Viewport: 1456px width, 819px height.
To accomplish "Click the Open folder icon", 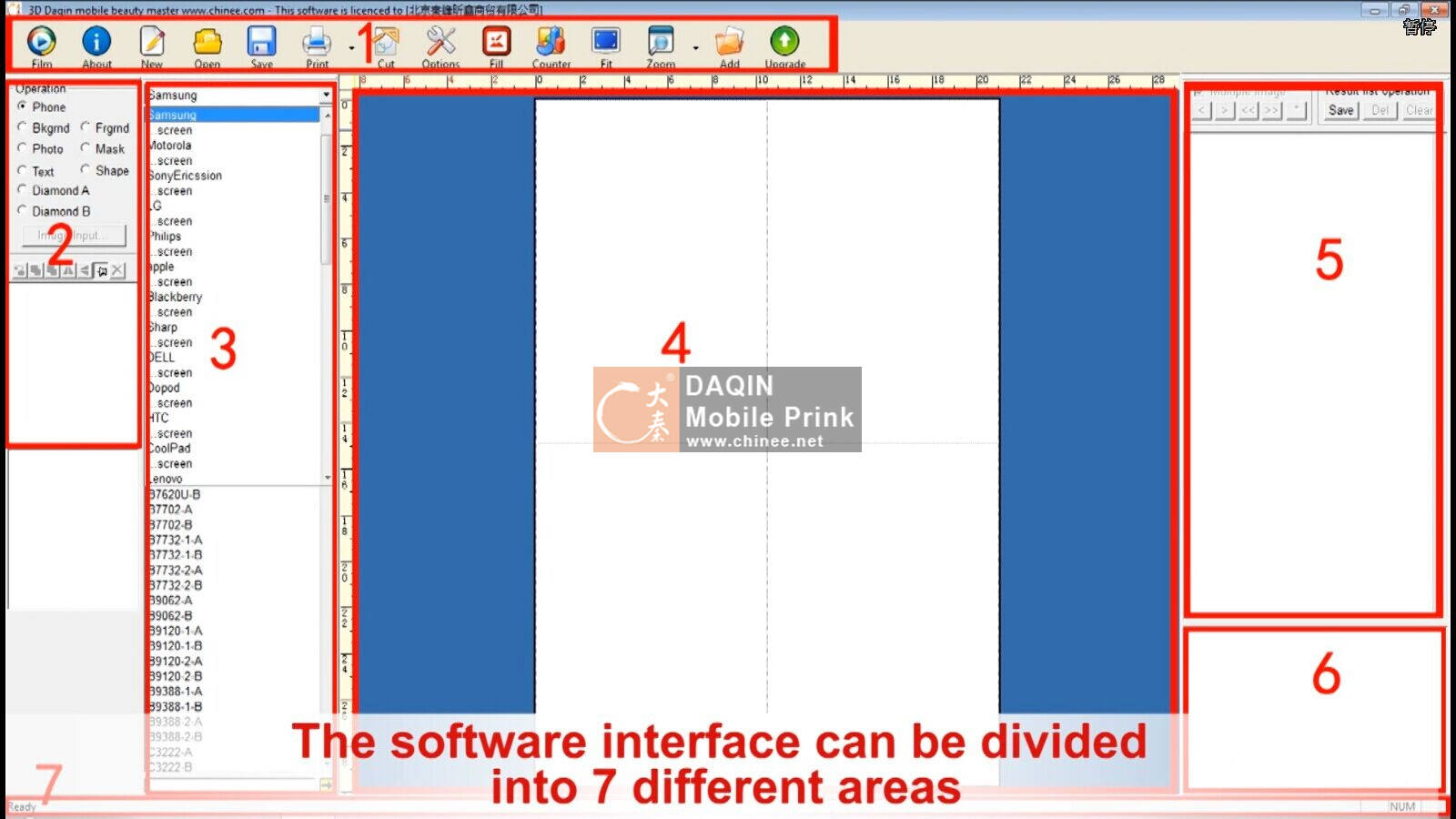I will [x=207, y=41].
